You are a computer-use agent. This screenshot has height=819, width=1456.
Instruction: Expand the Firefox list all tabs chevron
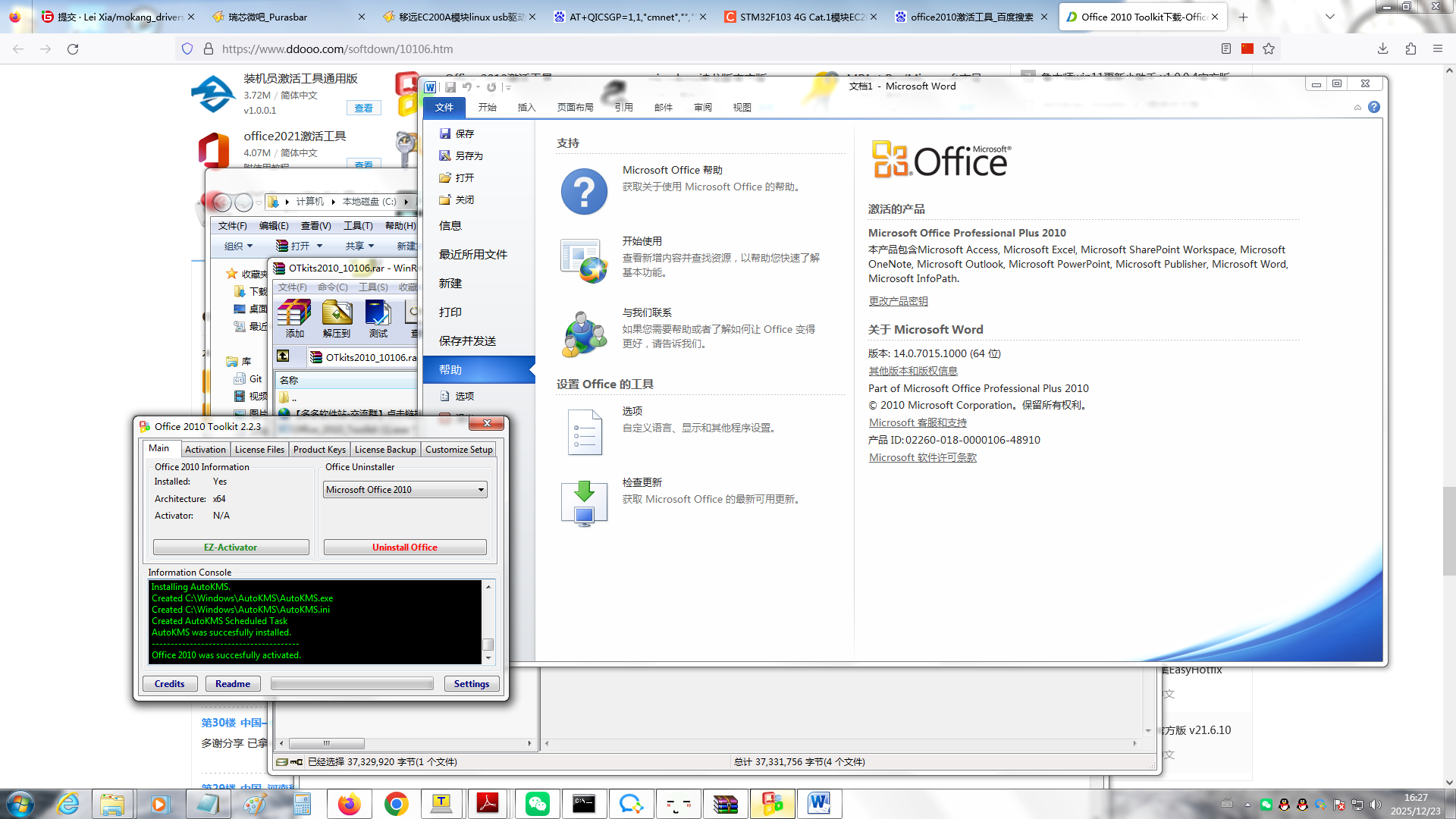[x=1329, y=17]
